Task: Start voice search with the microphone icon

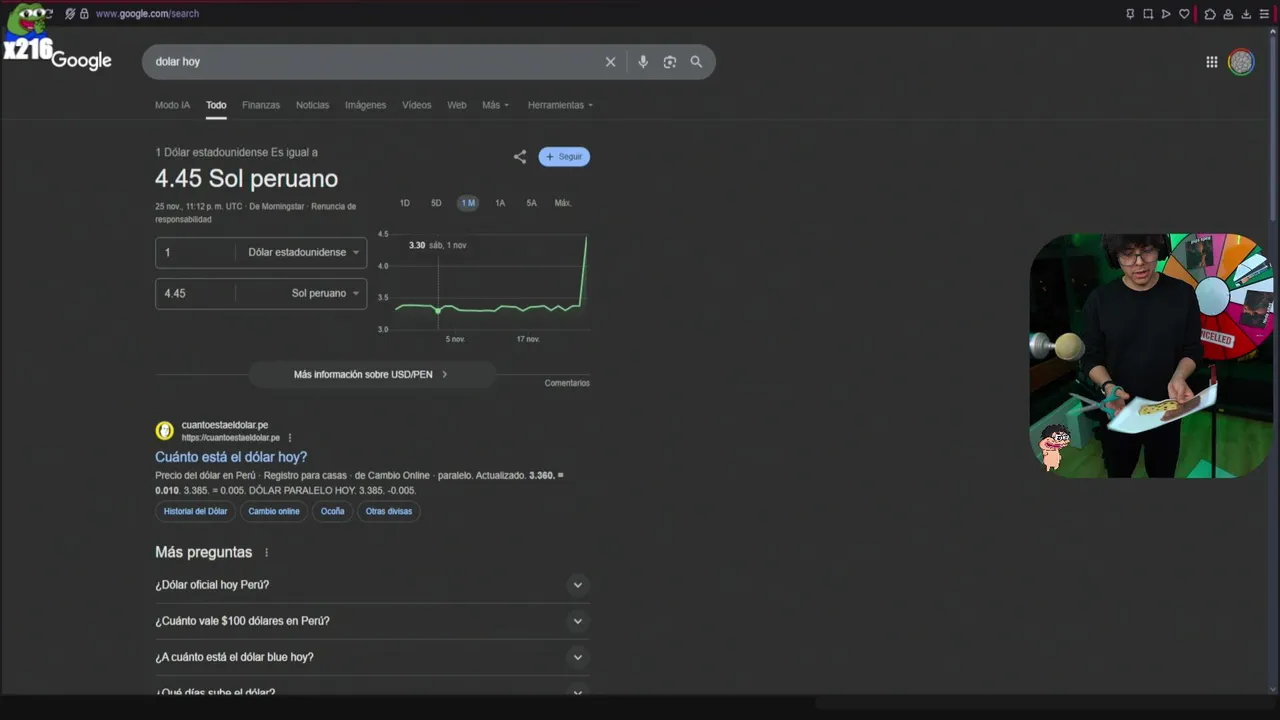Action: click(x=643, y=62)
